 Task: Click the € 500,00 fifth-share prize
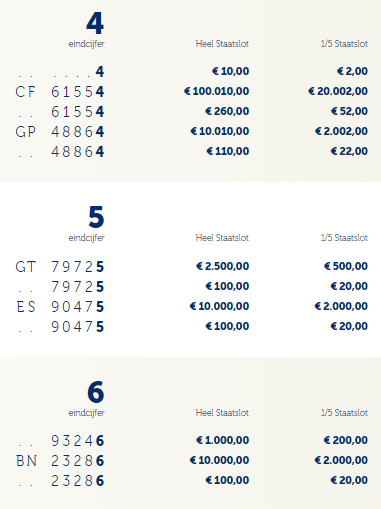pos(346,266)
